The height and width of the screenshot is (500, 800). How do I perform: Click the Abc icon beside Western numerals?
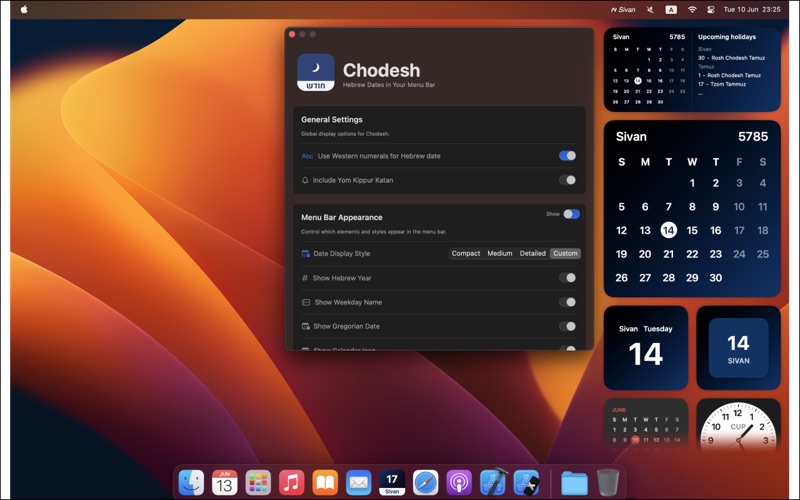point(307,156)
